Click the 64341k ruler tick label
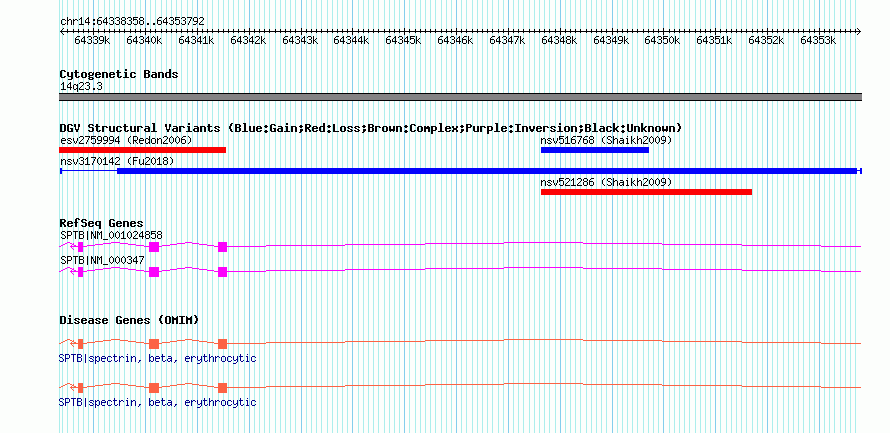The width and height of the screenshot is (890, 433). tap(196, 40)
